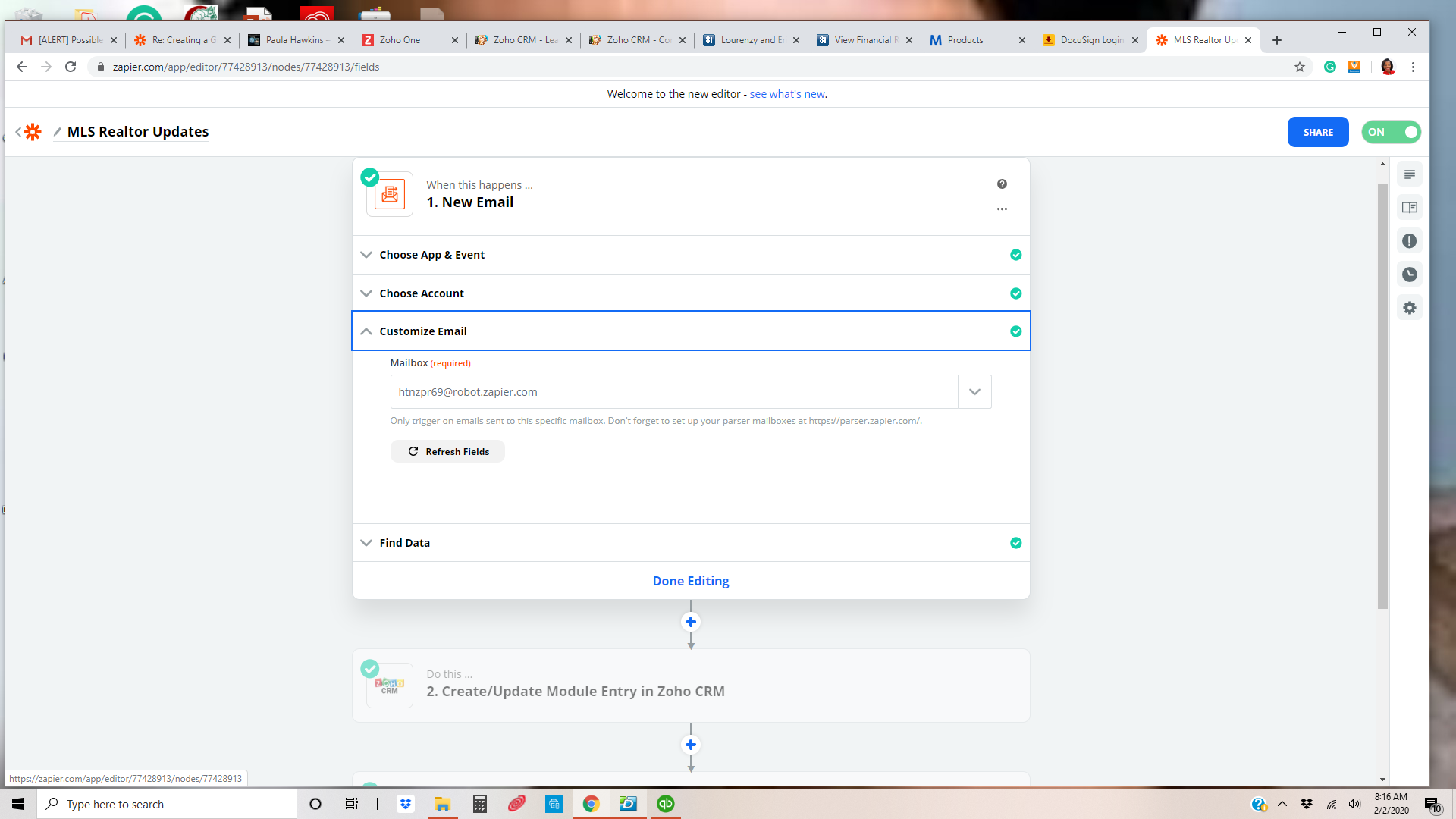Click the SHARE button
1456x819 pixels.
point(1318,132)
